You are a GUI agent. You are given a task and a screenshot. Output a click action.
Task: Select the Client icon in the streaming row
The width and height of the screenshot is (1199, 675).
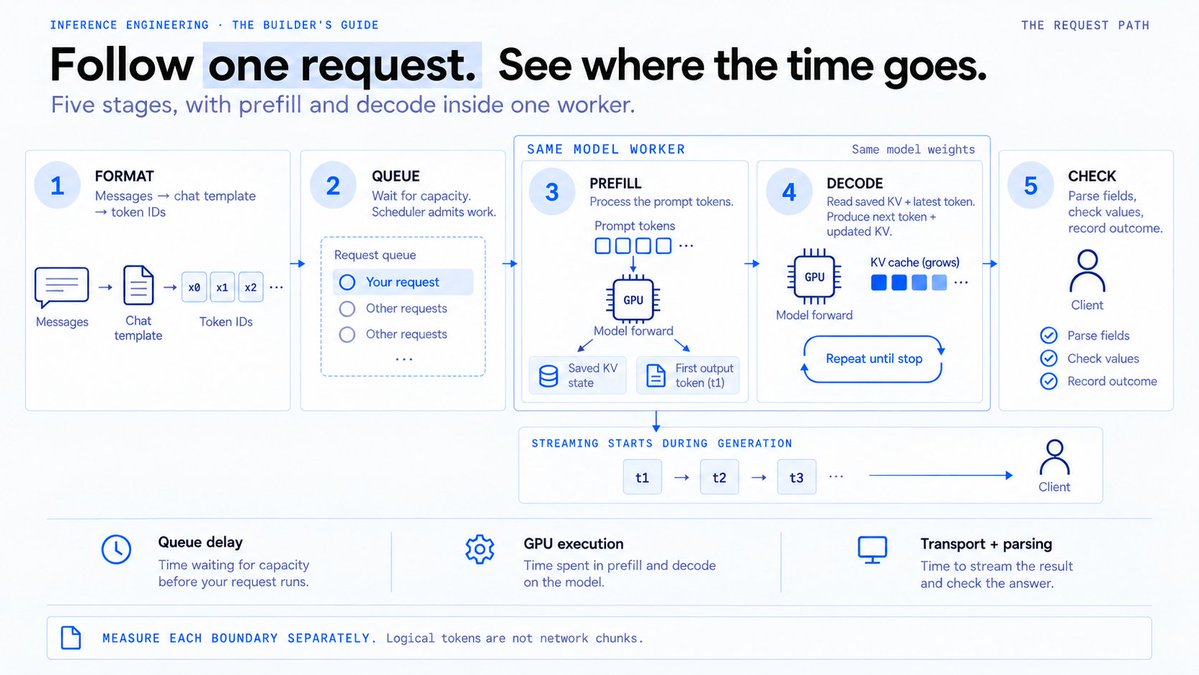pos(1054,457)
